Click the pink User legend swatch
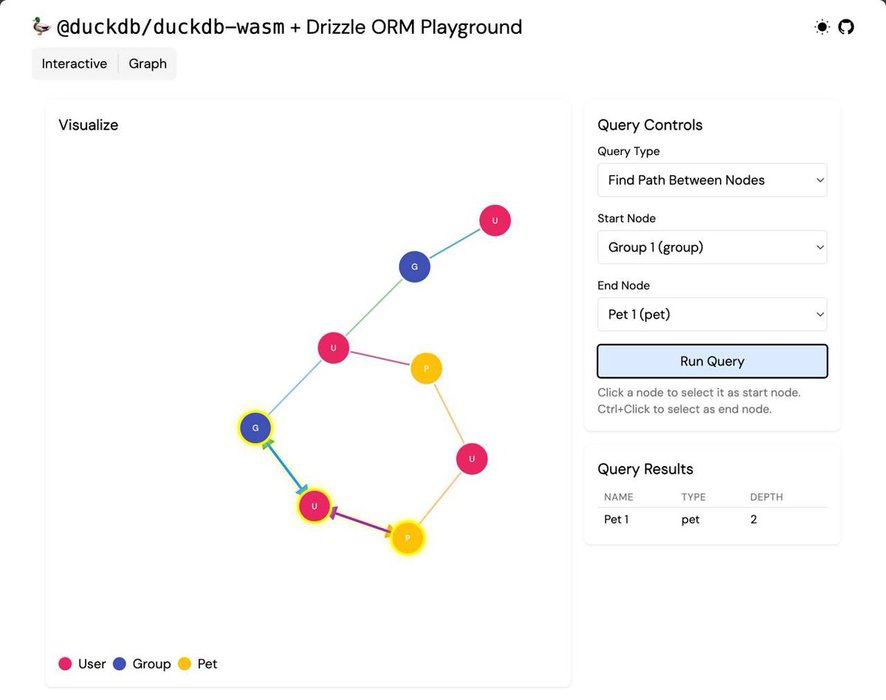Viewport: 886px width, 700px height. tap(65, 664)
